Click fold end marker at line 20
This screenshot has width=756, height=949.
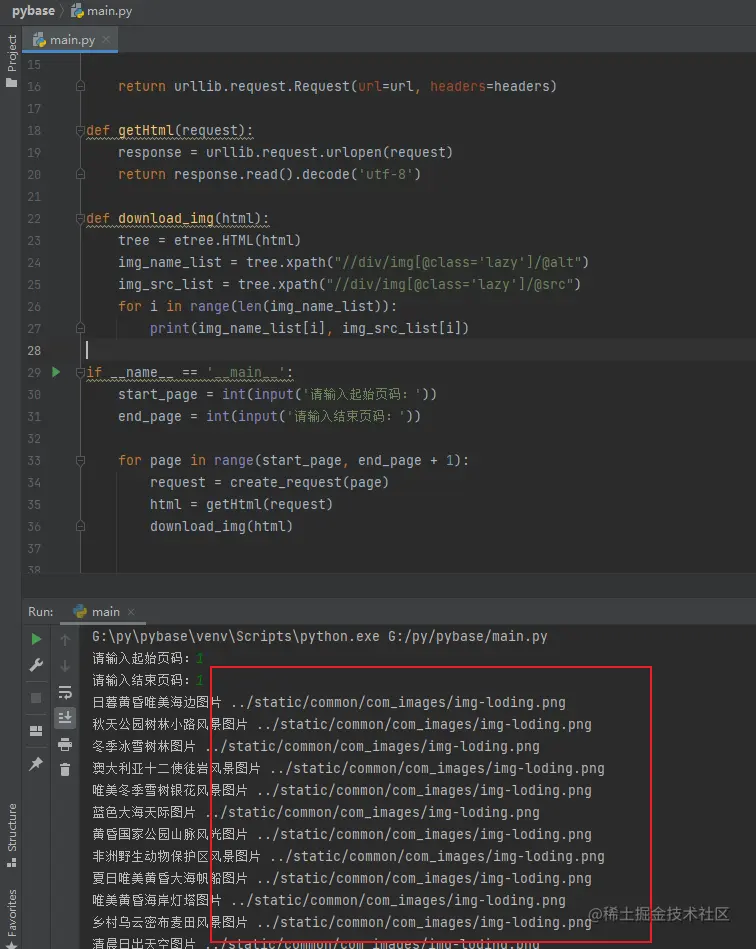[80, 174]
